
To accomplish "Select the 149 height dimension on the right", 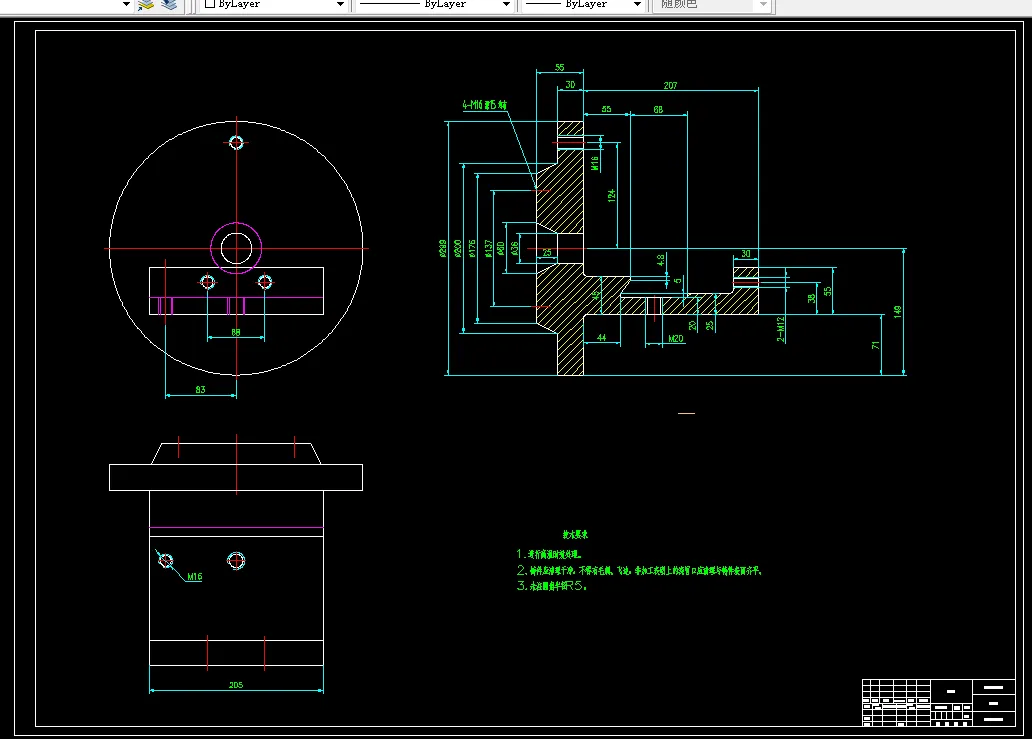I will (899, 311).
